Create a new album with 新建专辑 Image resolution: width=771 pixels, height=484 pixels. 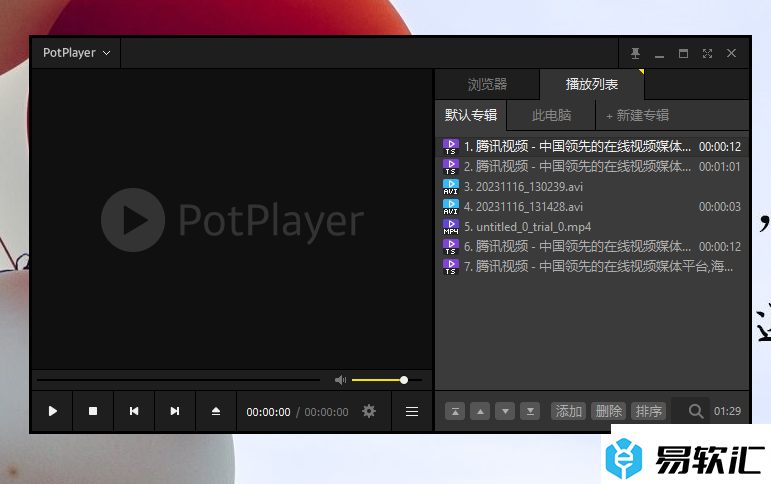click(x=637, y=116)
